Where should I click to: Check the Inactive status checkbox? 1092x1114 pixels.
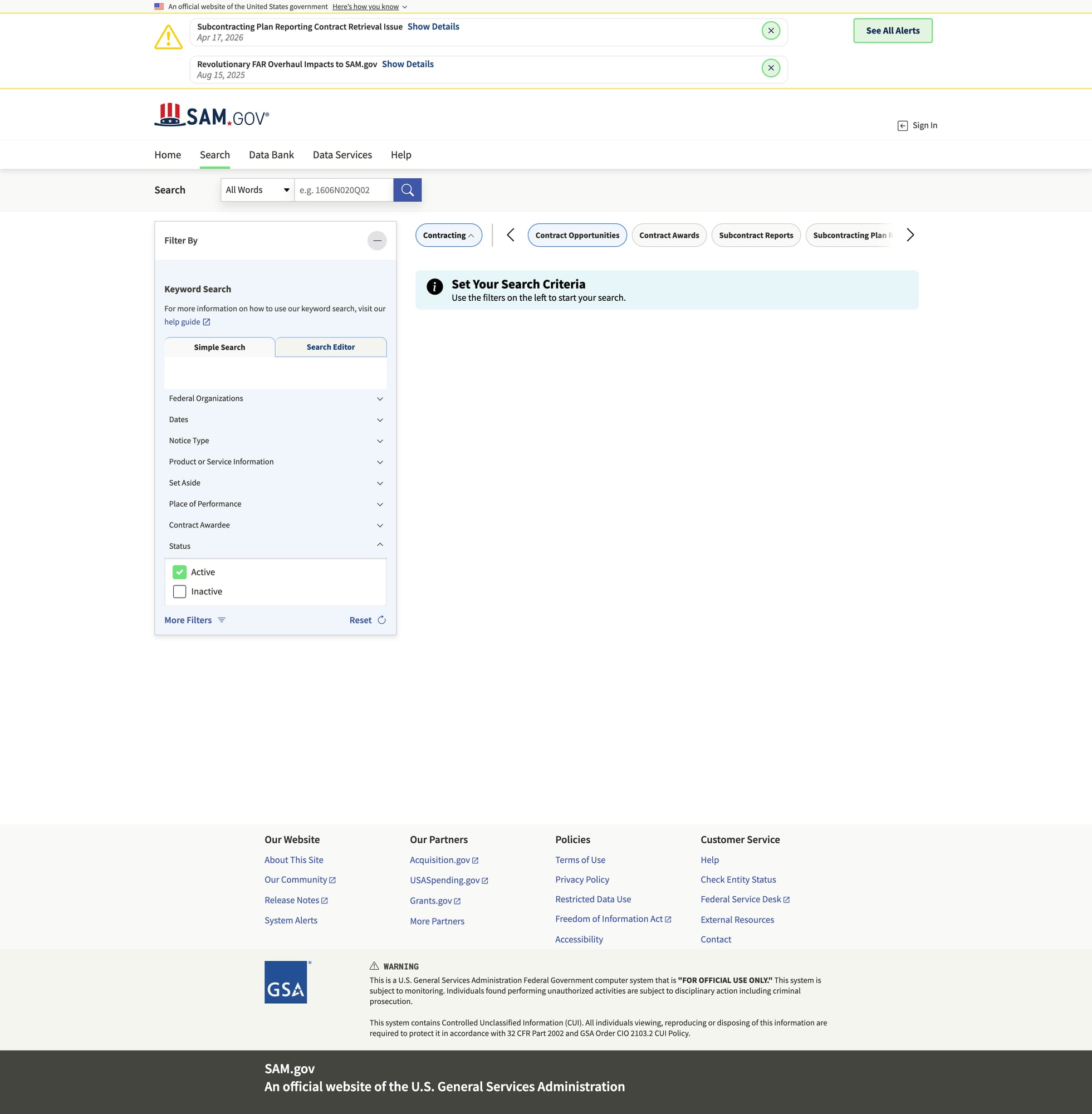pos(179,592)
